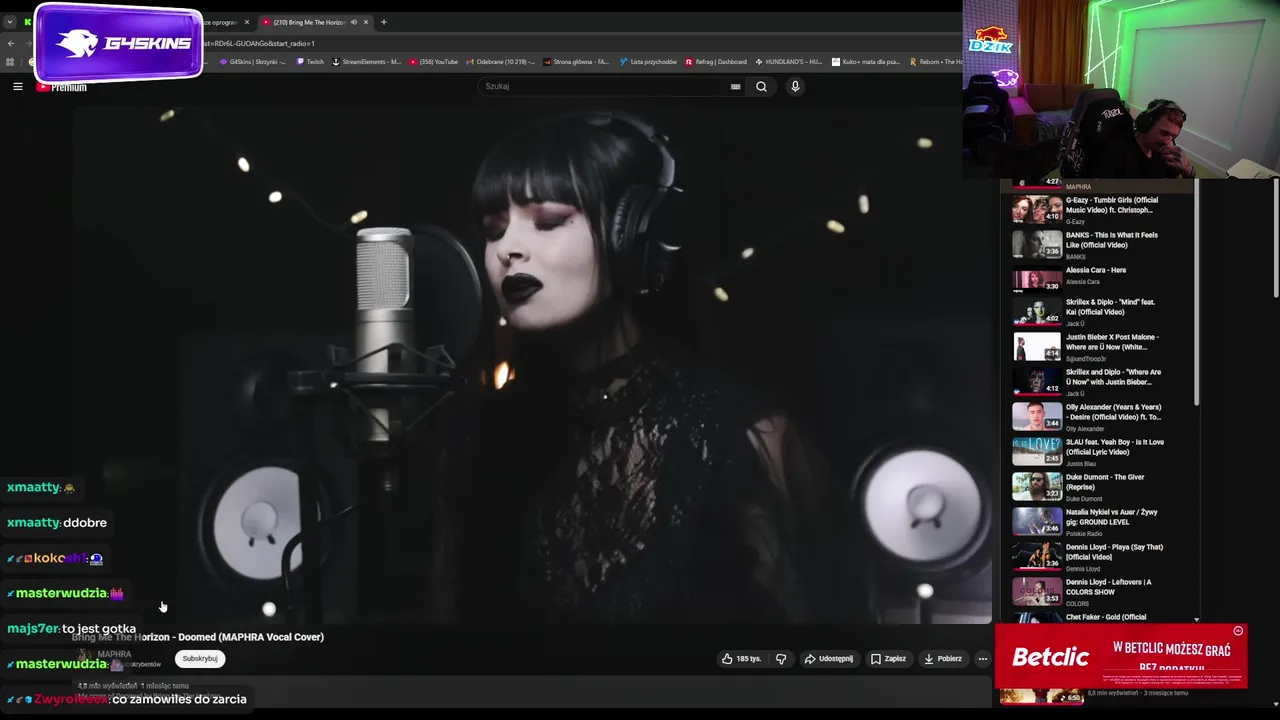Mute tab via speaker icon on tab
Screen dimensions: 1280x720
(353, 22)
